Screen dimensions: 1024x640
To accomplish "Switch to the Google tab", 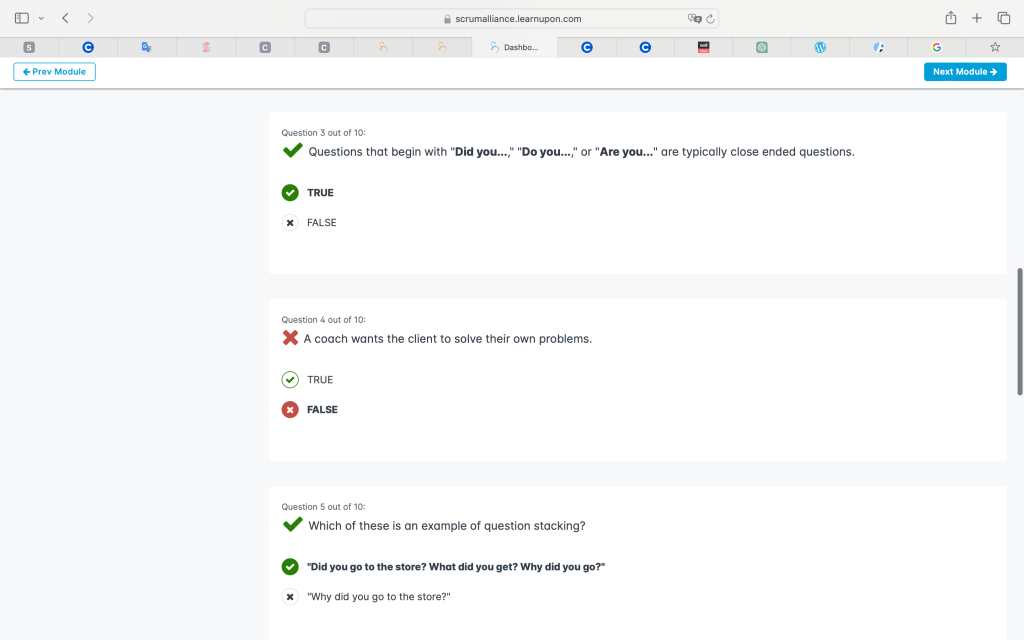I will (x=936, y=47).
